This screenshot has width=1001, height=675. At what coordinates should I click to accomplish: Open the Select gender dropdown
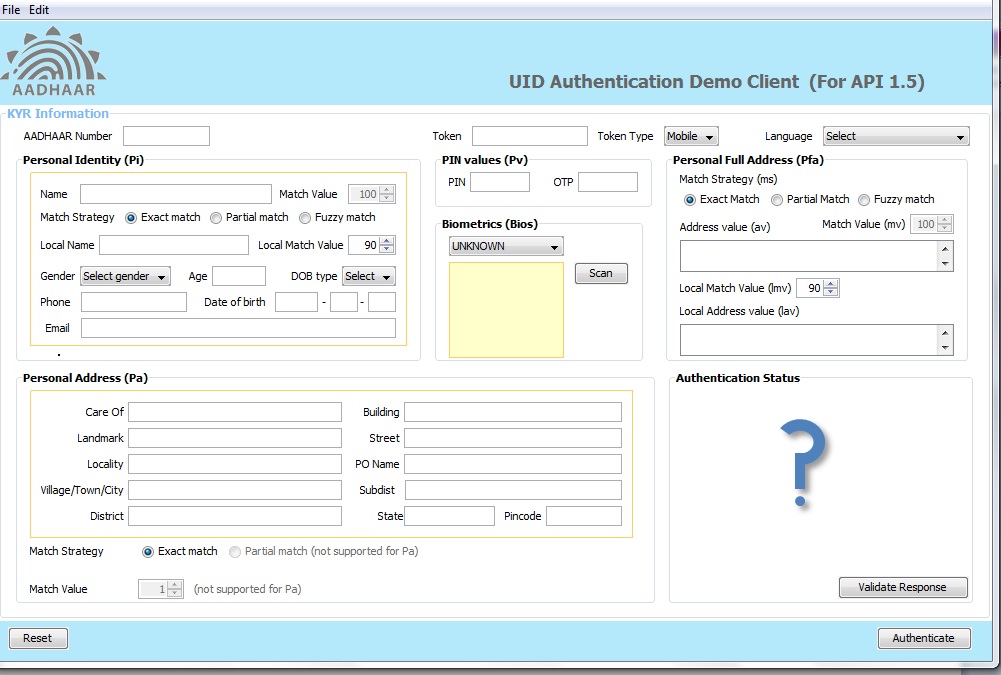125,277
